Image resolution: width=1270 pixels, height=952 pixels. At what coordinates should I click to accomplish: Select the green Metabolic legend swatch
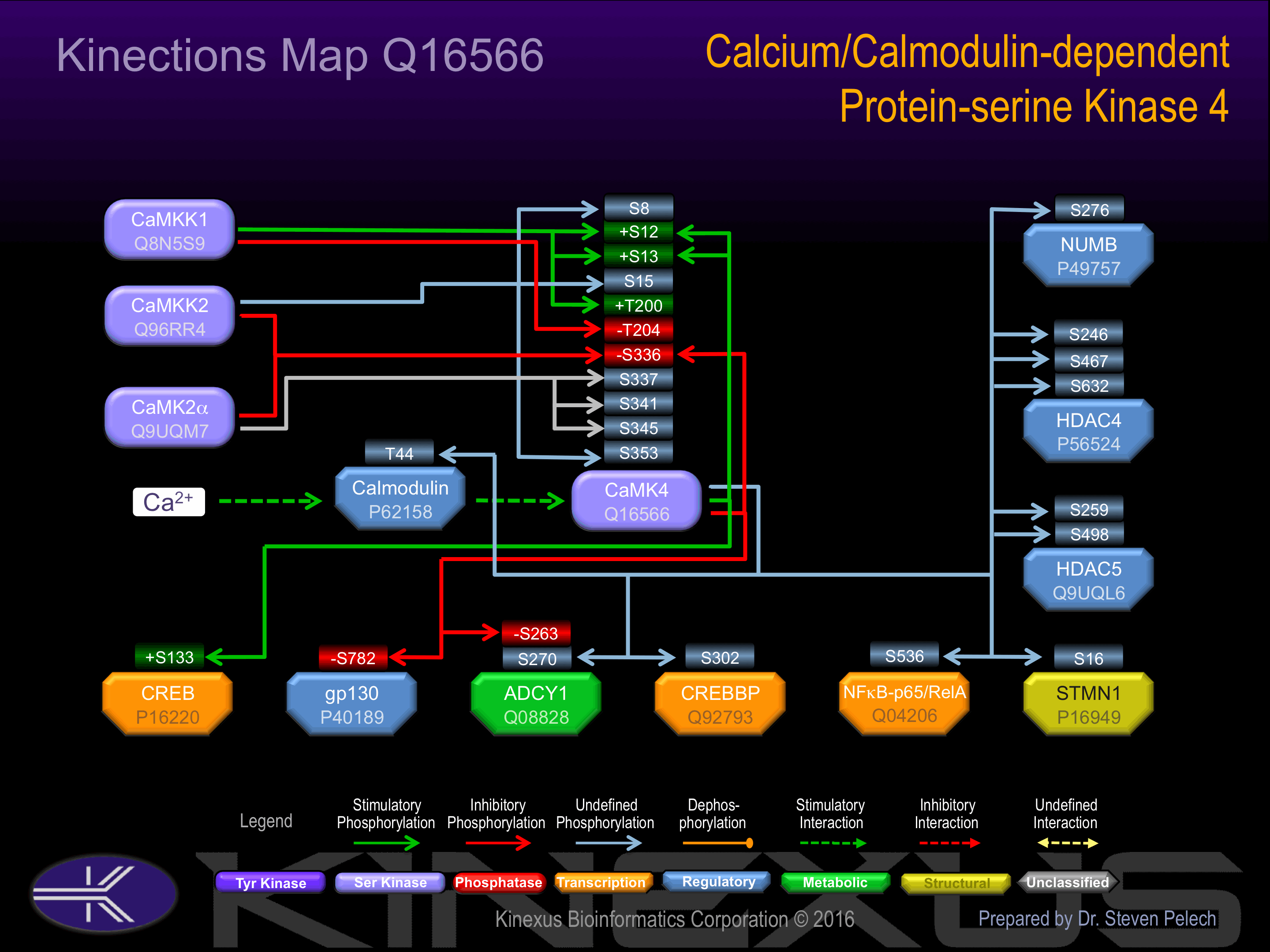point(835,882)
